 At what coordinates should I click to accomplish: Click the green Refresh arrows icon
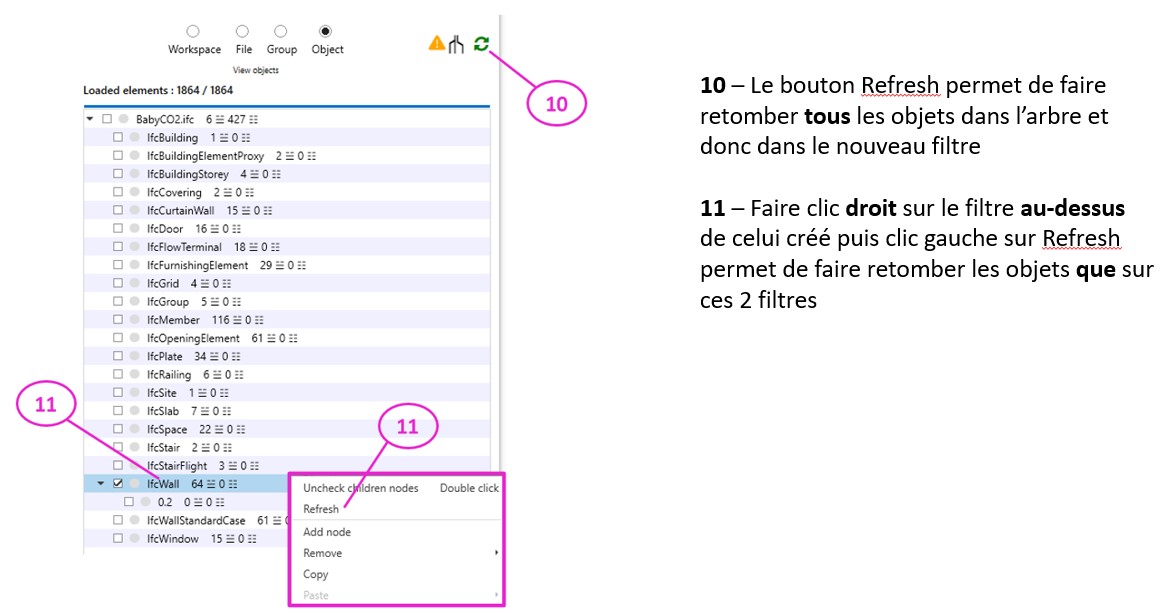482,43
